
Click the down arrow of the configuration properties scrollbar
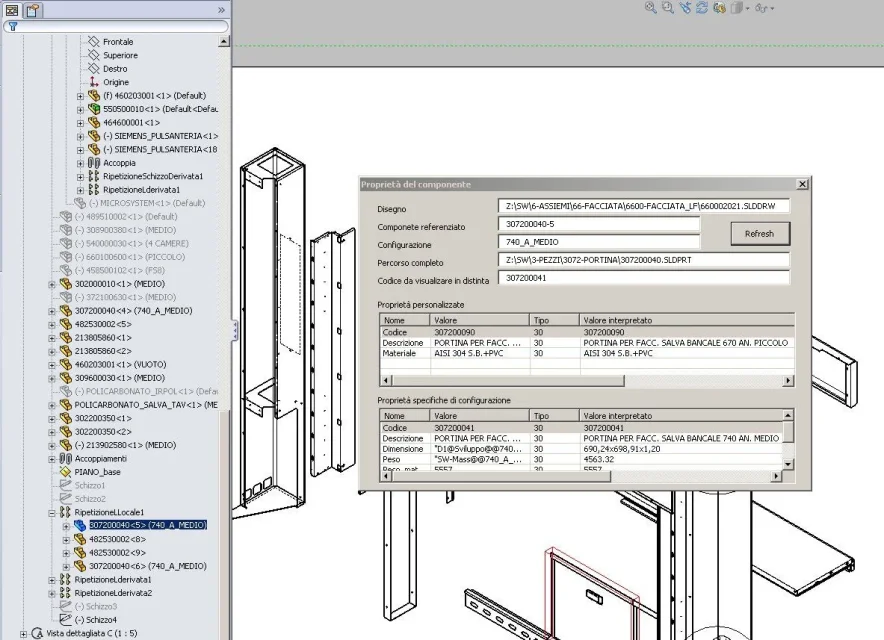click(x=788, y=464)
